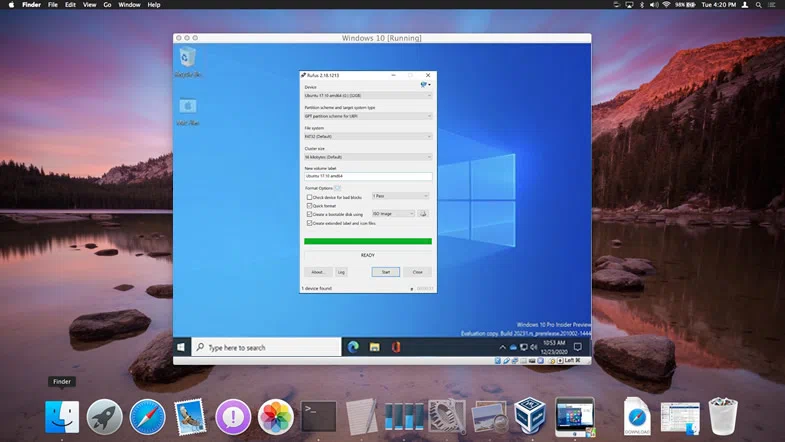Viewport: 785px width, 442px height.
Task: Open Downloads stack in the Dock
Action: point(637,416)
